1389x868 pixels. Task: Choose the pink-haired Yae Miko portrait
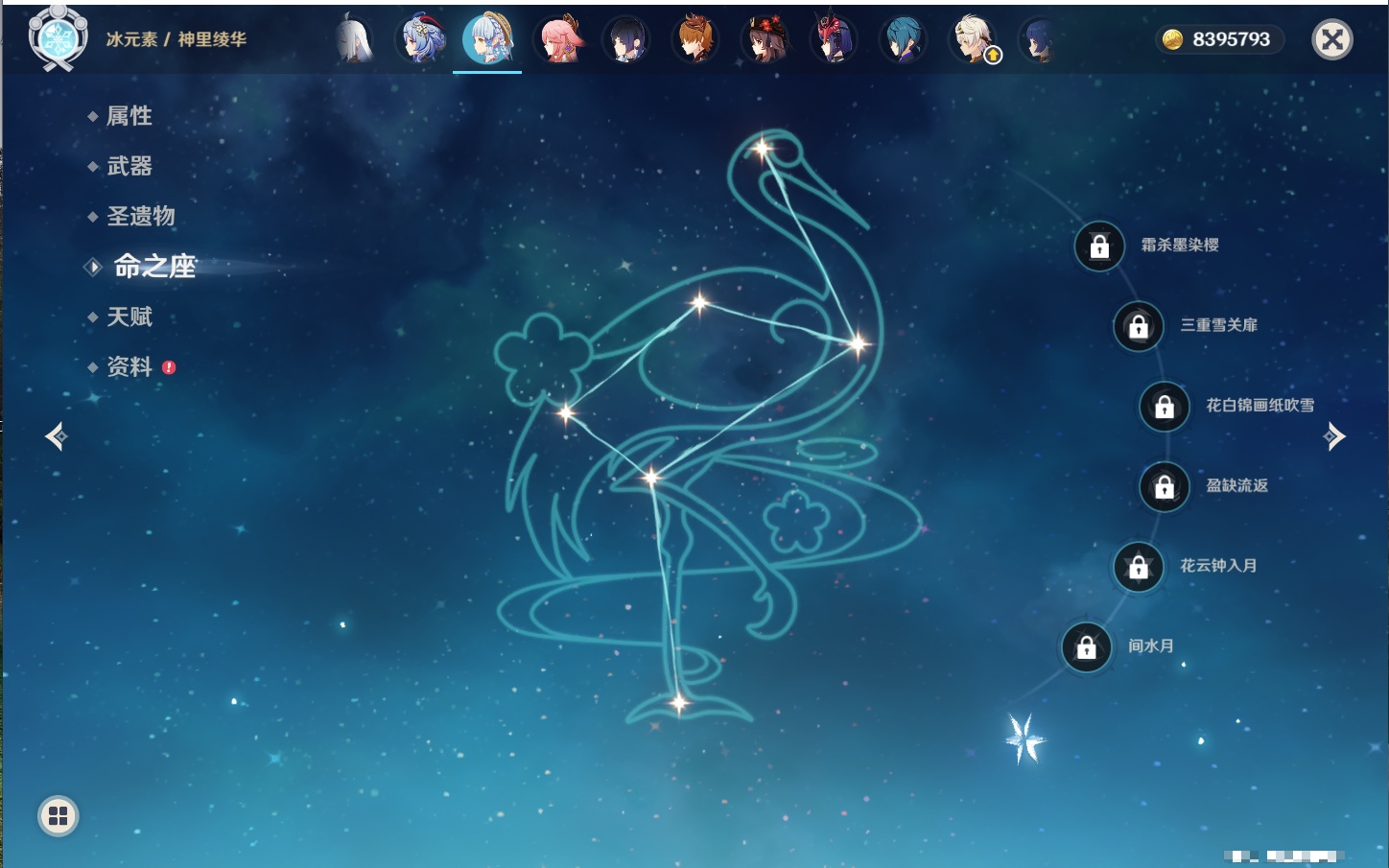point(559,40)
